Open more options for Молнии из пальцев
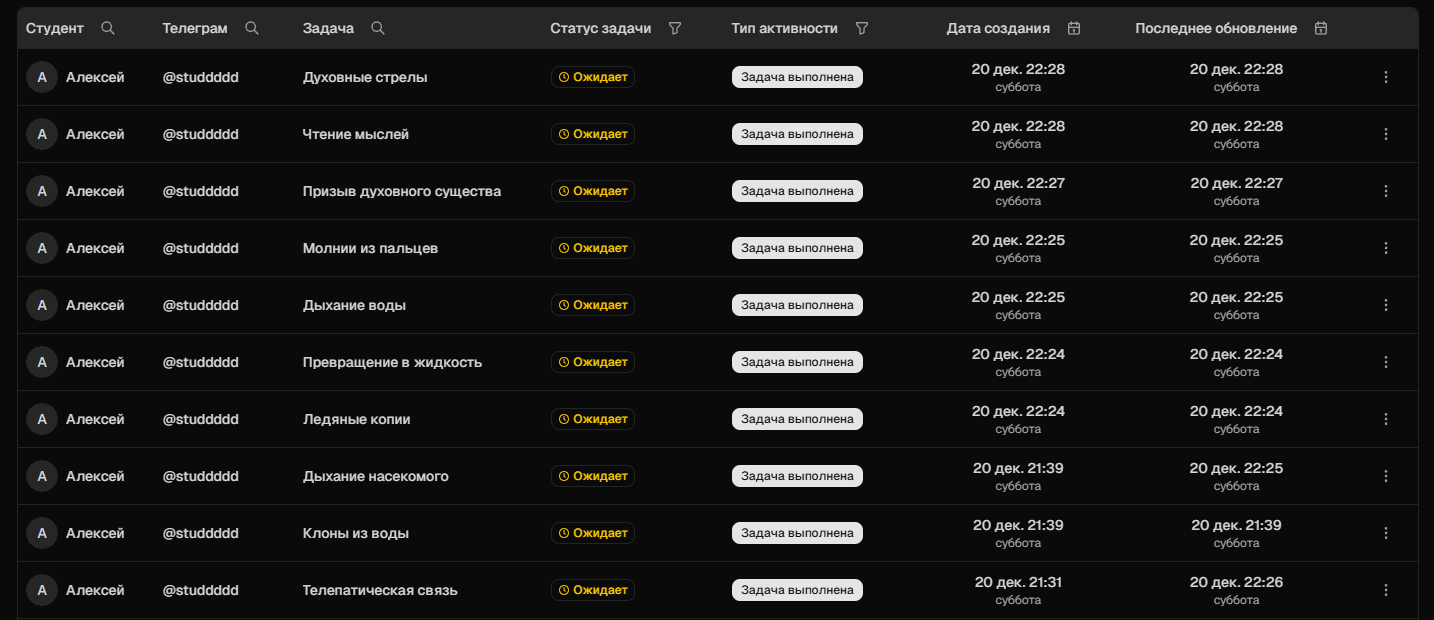 (x=1386, y=248)
